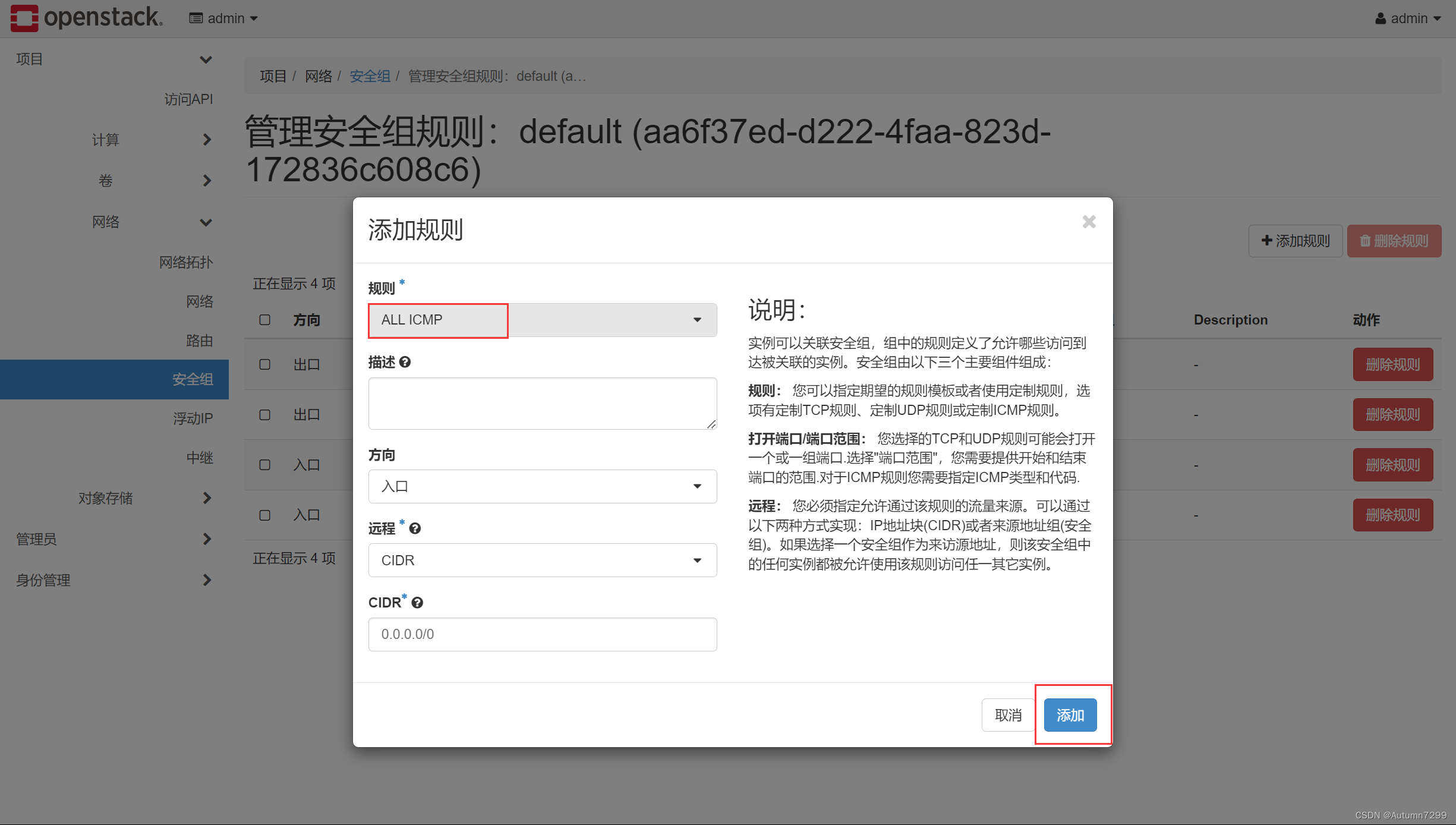Click the 动作 column header

pyautogui.click(x=1366, y=320)
